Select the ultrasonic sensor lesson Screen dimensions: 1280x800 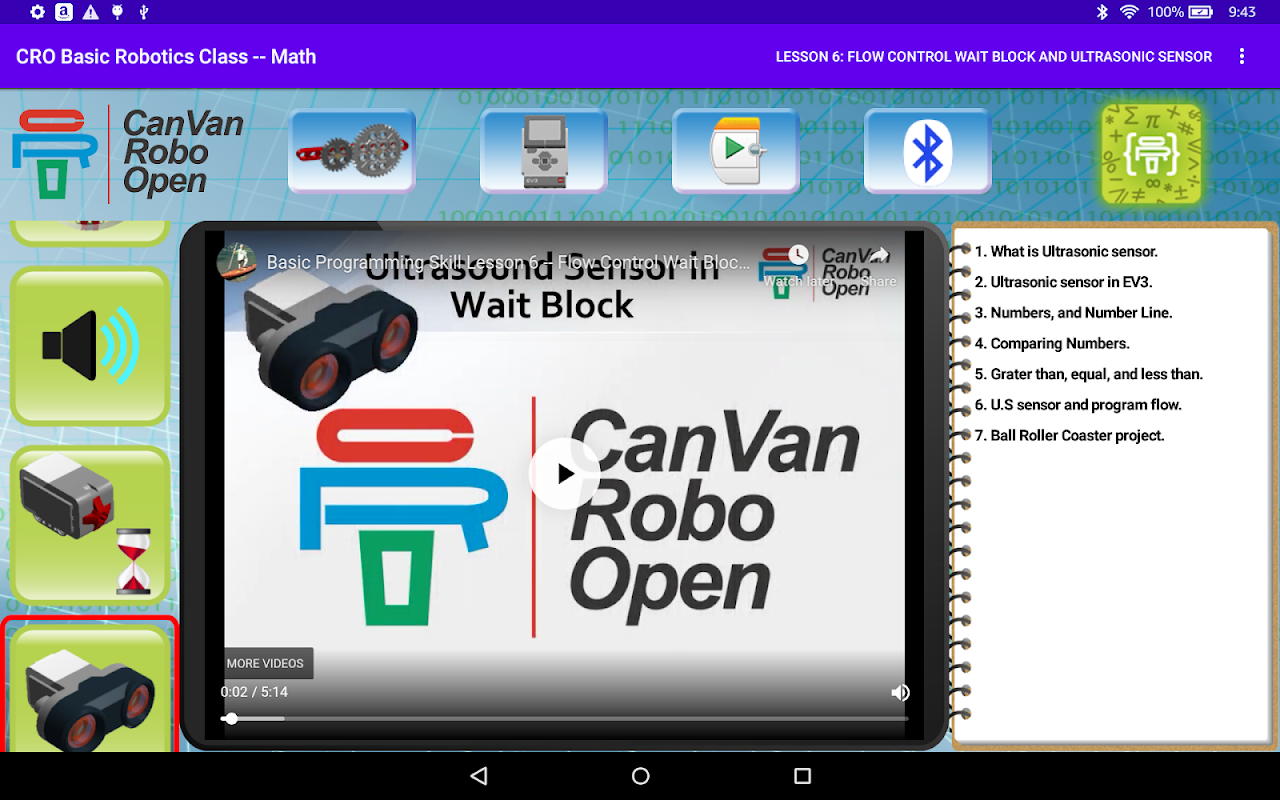[x=90, y=686]
